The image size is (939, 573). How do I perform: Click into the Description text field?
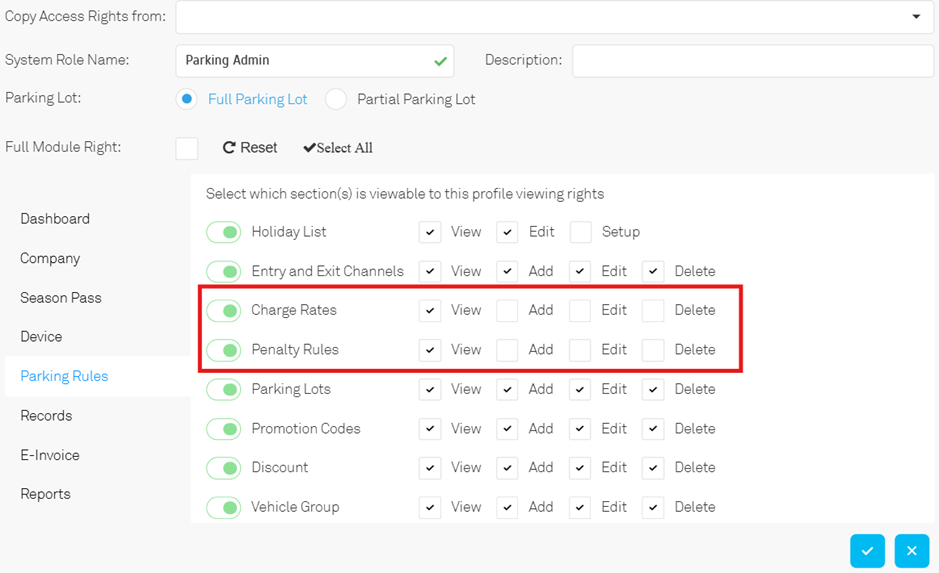[753, 60]
